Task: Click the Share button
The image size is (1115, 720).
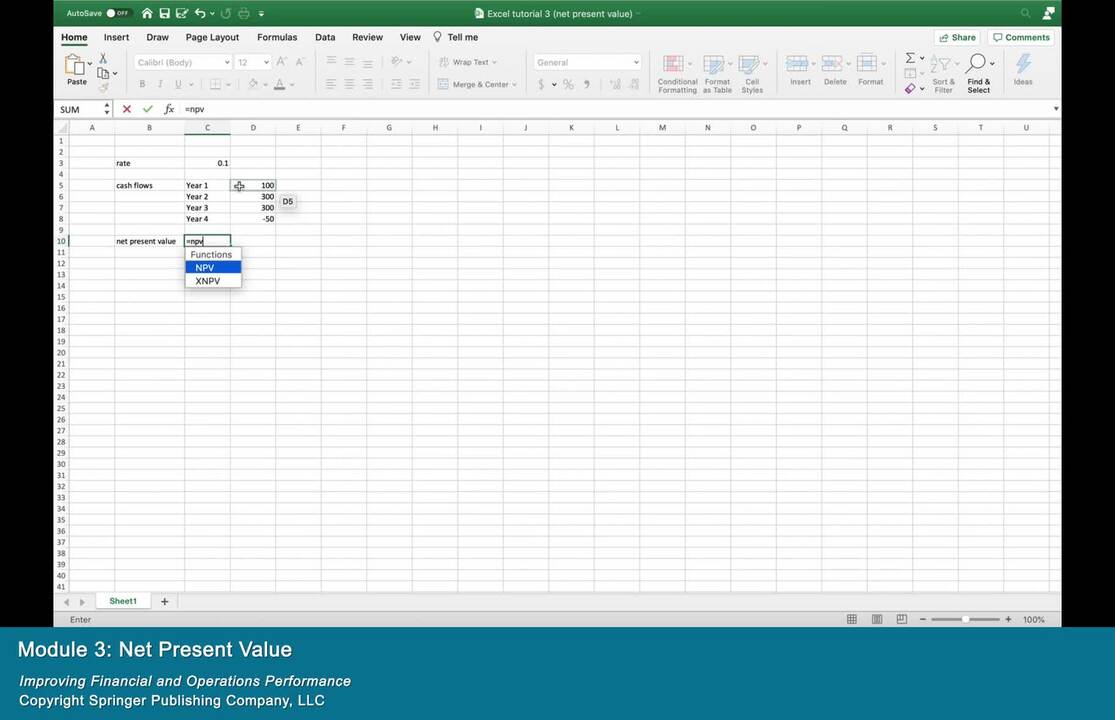Action: point(957,37)
